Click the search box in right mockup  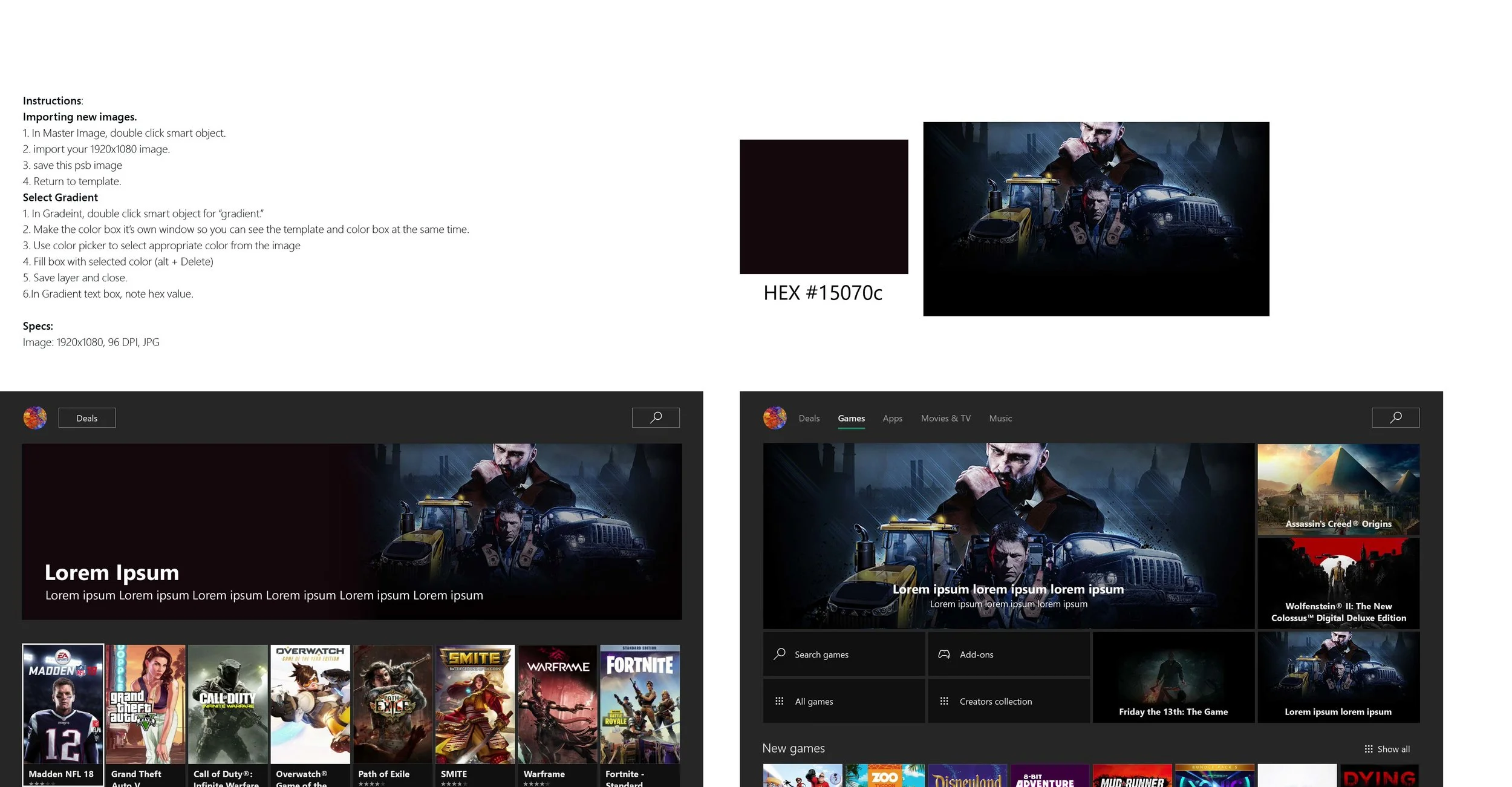point(1395,417)
